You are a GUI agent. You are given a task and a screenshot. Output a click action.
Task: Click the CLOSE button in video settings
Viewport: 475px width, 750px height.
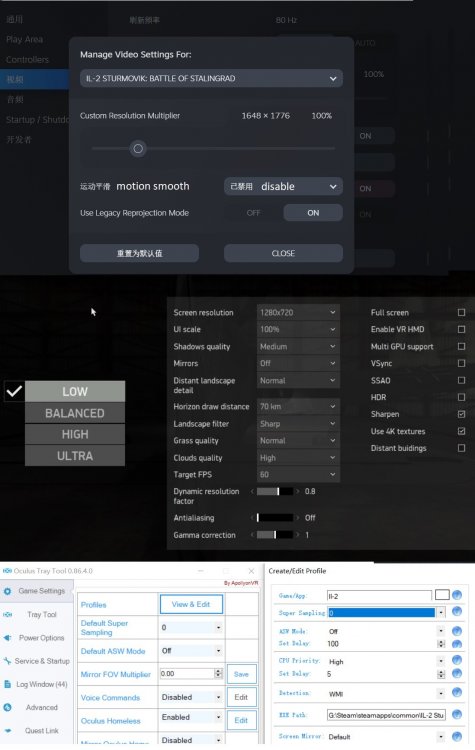(283, 253)
